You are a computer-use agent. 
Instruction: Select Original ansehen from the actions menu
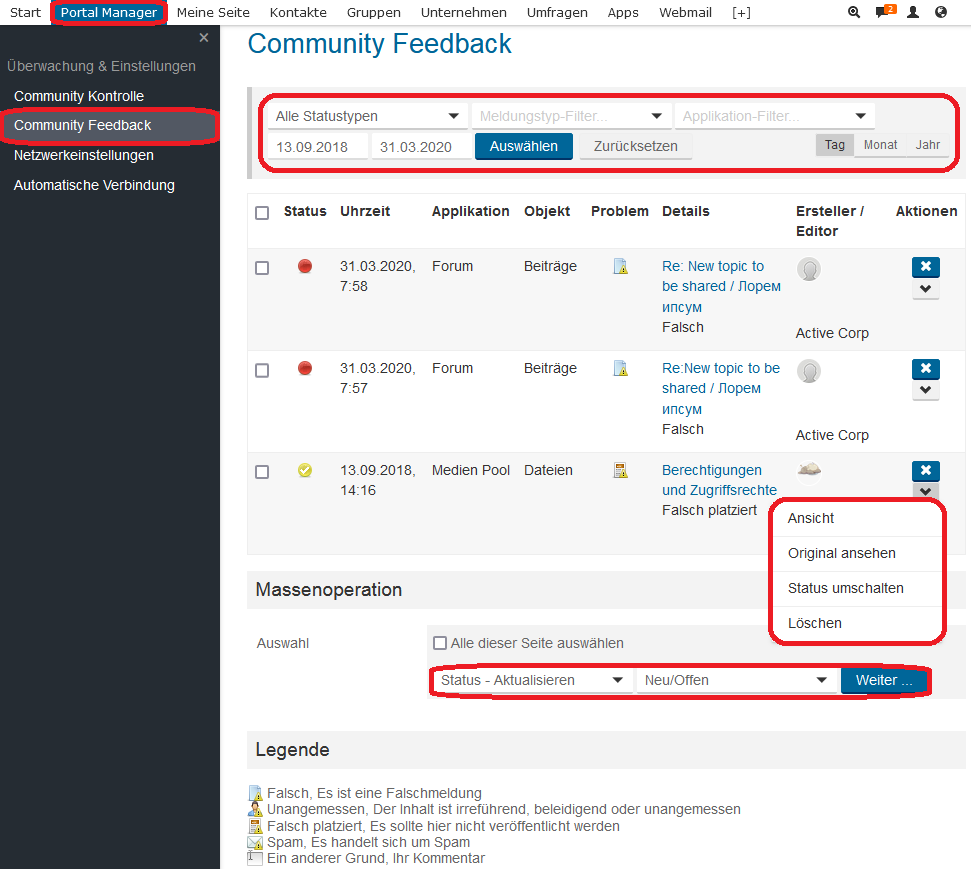tap(858, 554)
